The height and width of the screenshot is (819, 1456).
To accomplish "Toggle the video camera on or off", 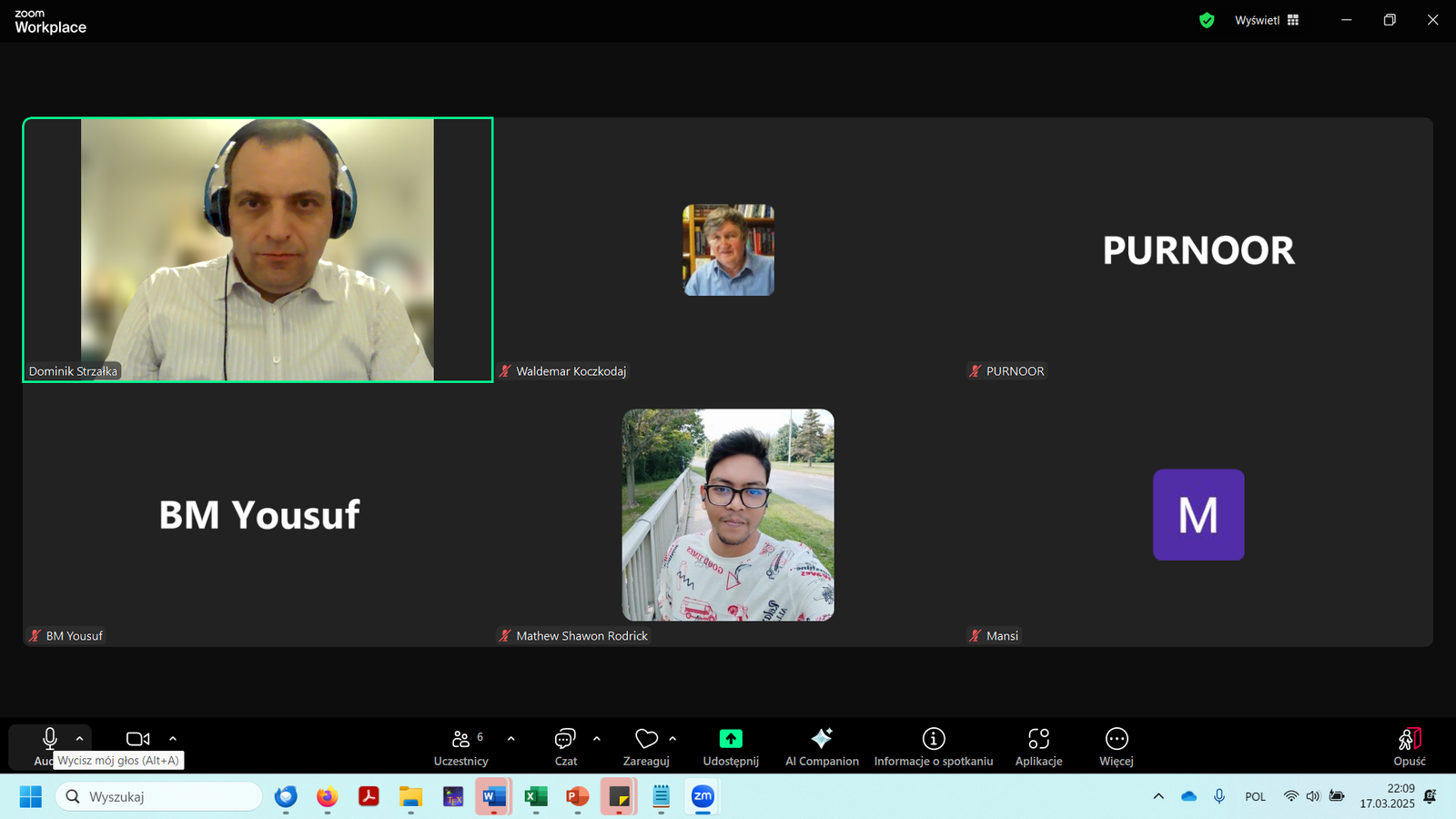I will pos(137,739).
